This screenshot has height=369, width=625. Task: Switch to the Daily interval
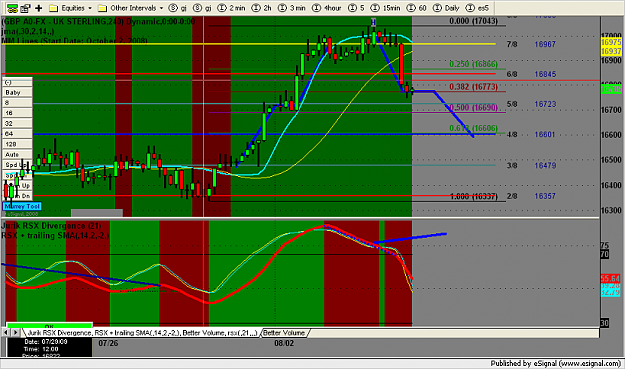[446, 8]
